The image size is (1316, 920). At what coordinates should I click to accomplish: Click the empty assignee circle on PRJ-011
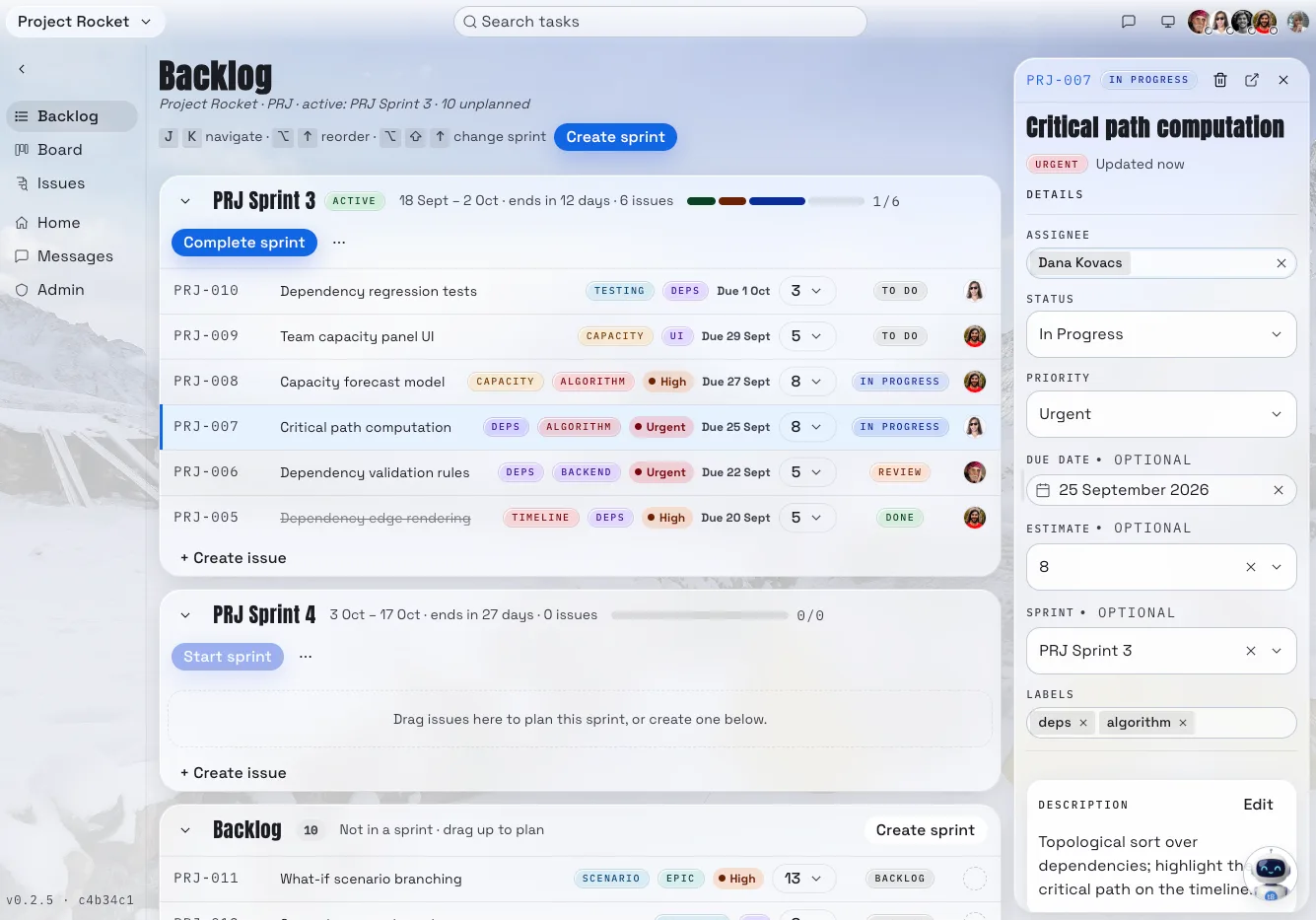[x=975, y=879]
